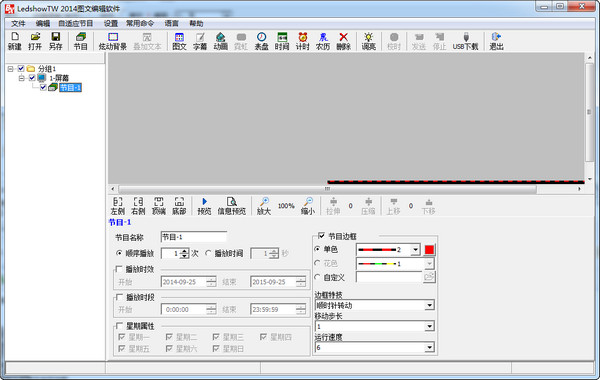Select the 节目-1 tree item
Image resolution: width=600 pixels, height=380 pixels.
pyautogui.click(x=70, y=88)
